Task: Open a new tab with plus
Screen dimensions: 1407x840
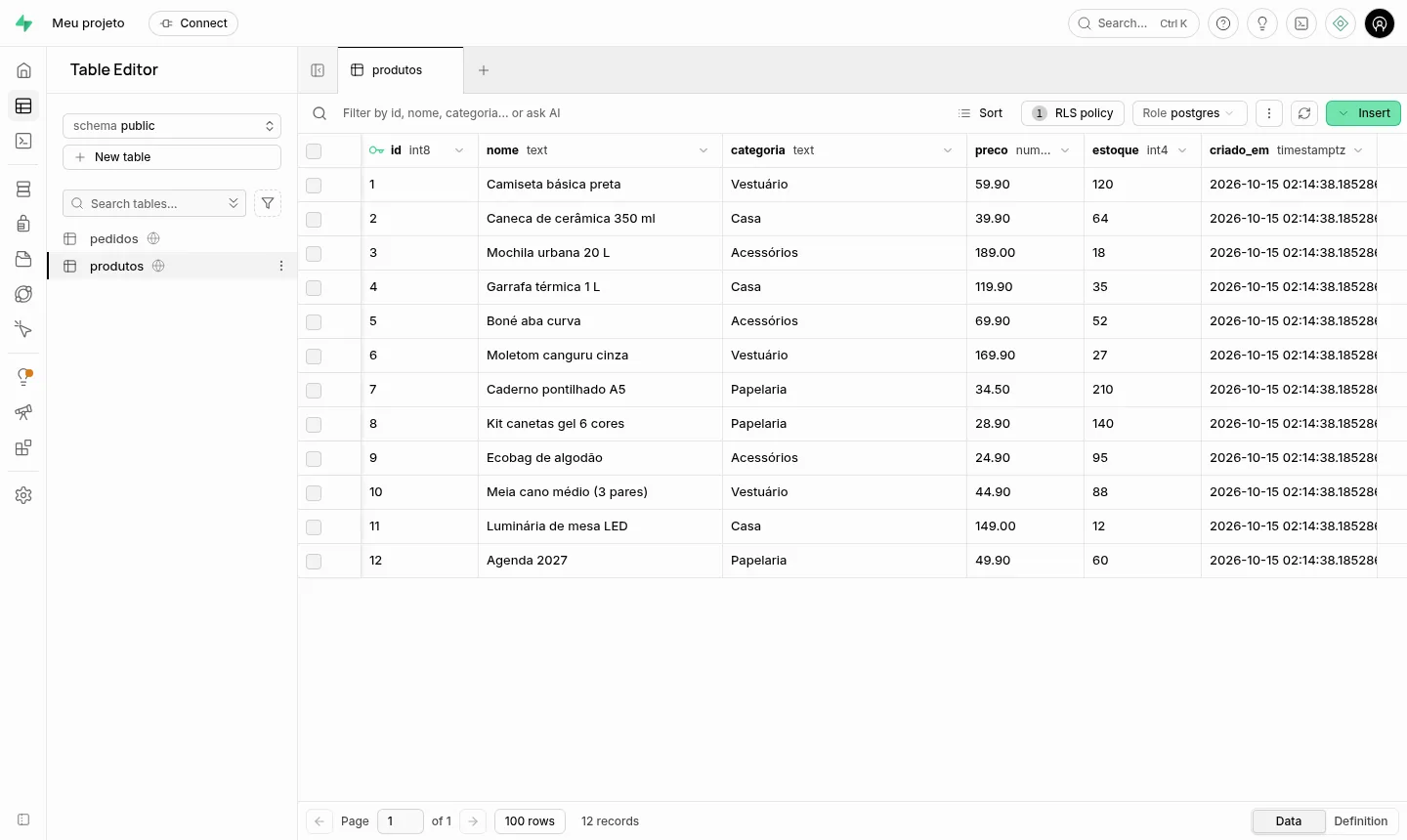Action: (484, 70)
